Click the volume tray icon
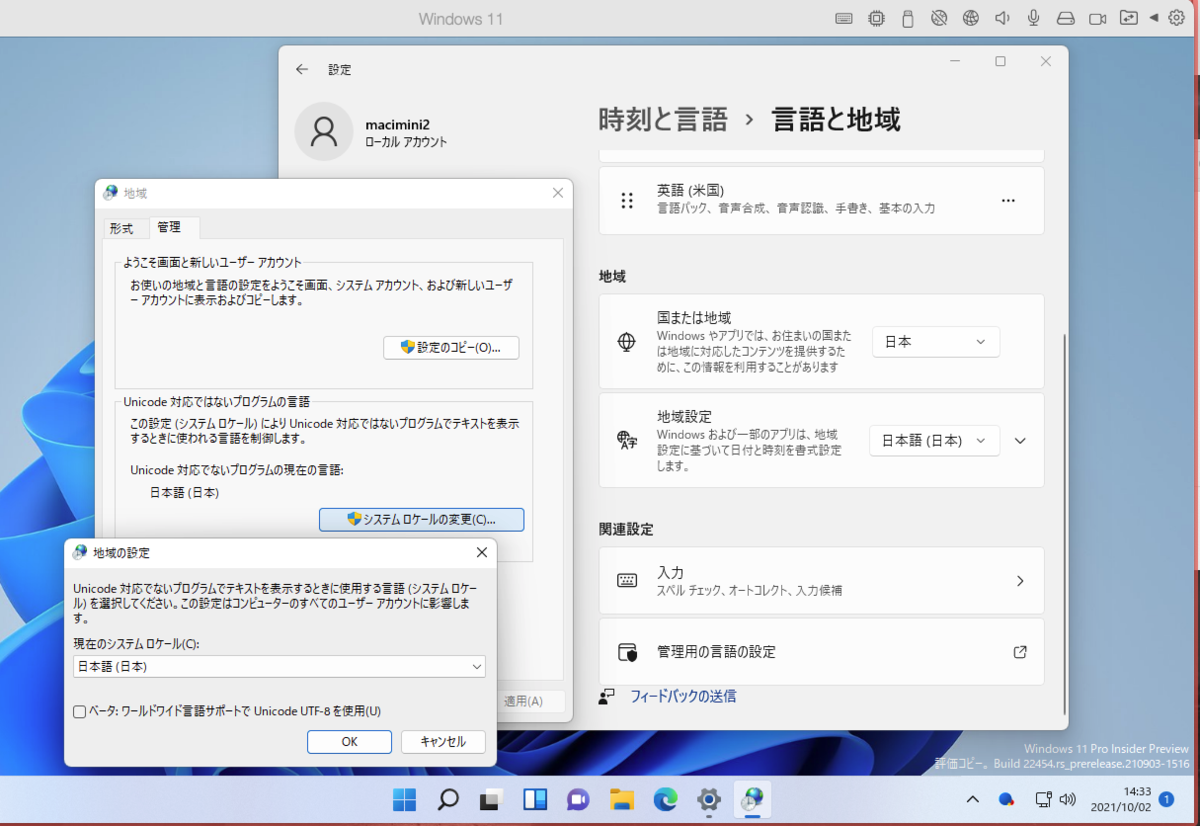The width and height of the screenshot is (1200, 826). click(1067, 799)
